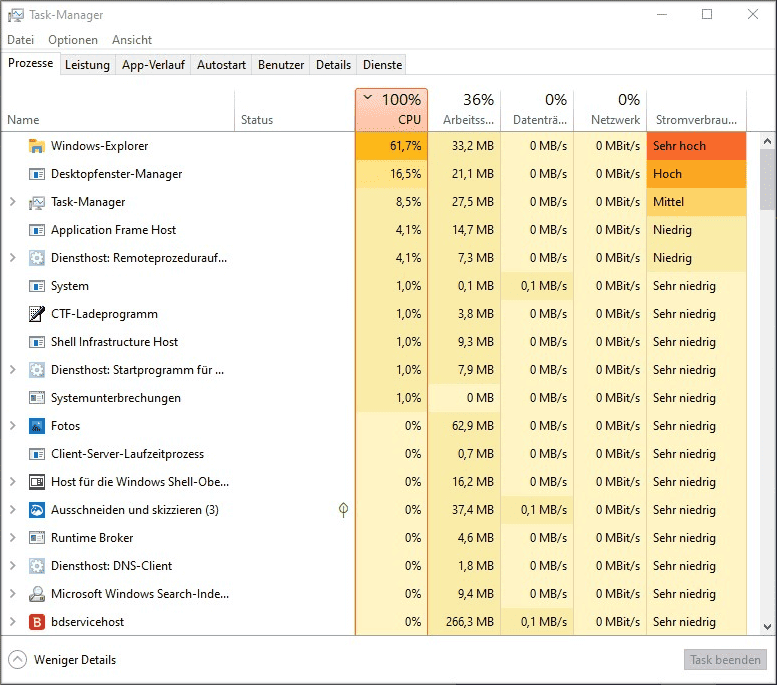The image size is (777, 685).
Task: Click the 62,9 MB memory cell
Action: point(464,426)
